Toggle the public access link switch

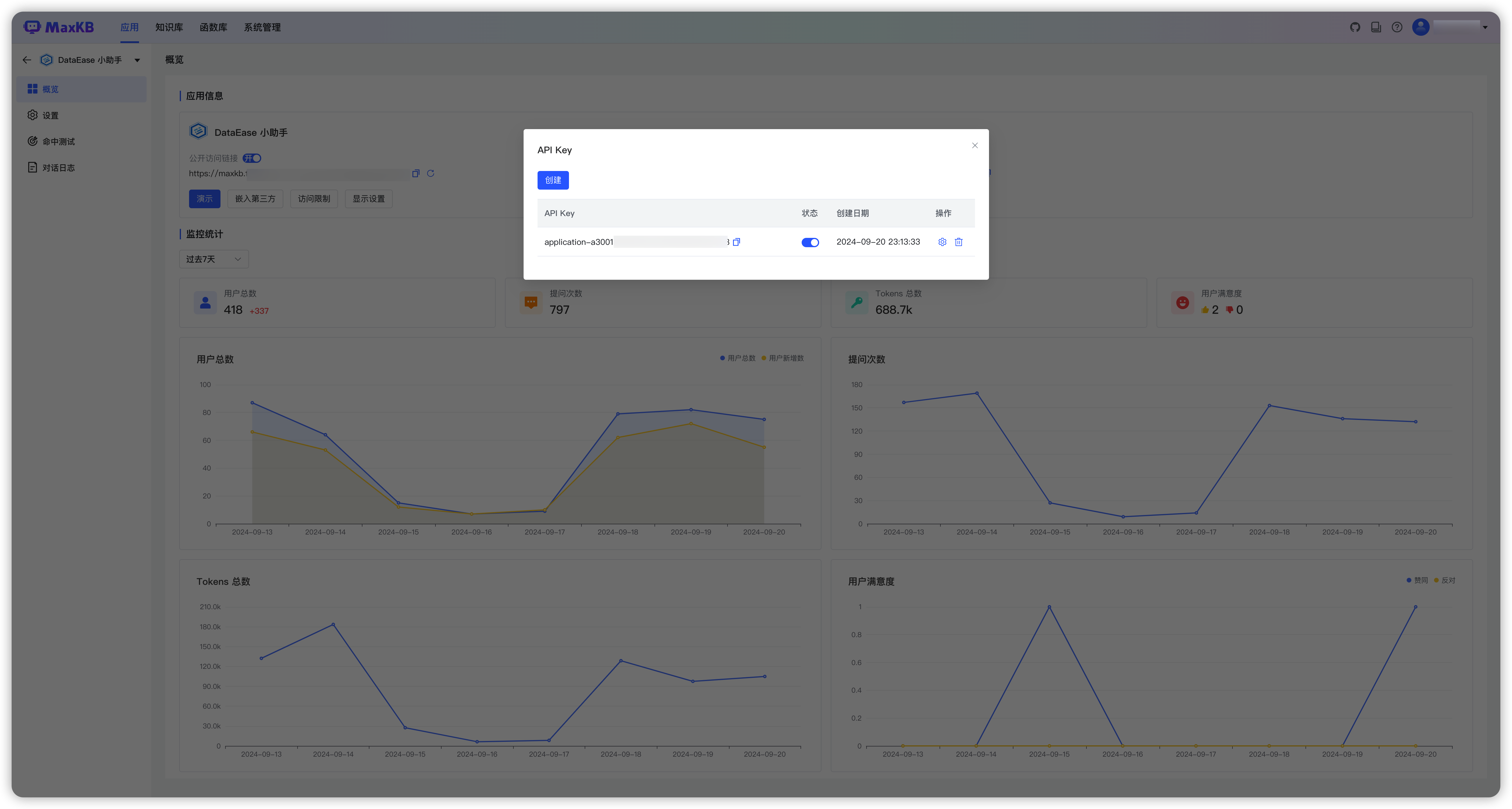point(252,158)
